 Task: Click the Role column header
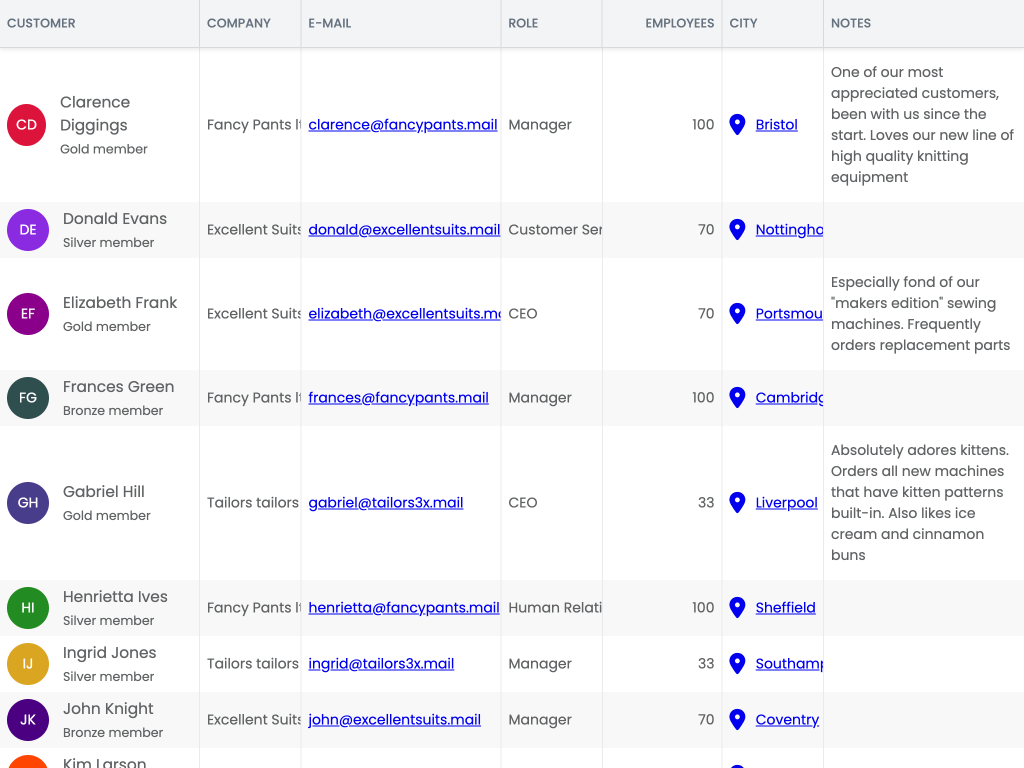pyautogui.click(x=523, y=23)
